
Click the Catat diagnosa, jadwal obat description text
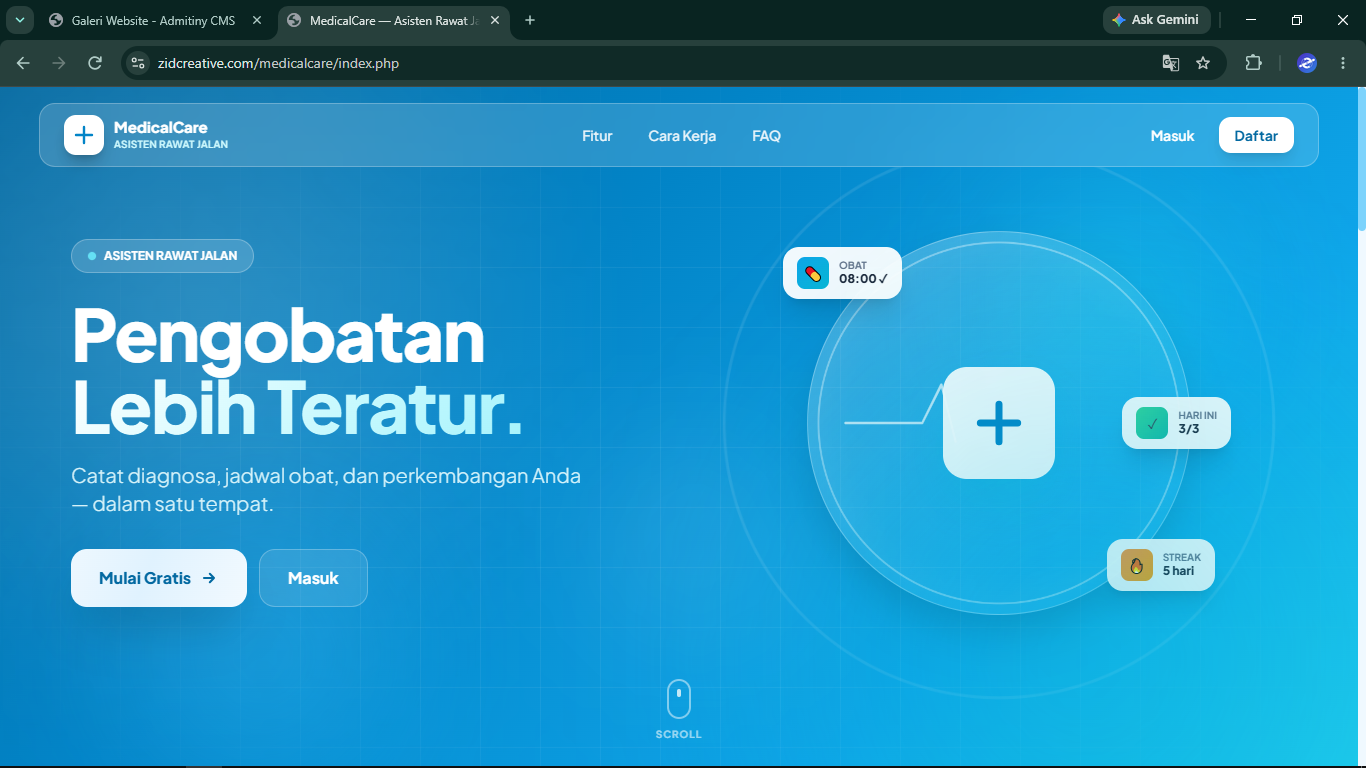tap(326, 490)
